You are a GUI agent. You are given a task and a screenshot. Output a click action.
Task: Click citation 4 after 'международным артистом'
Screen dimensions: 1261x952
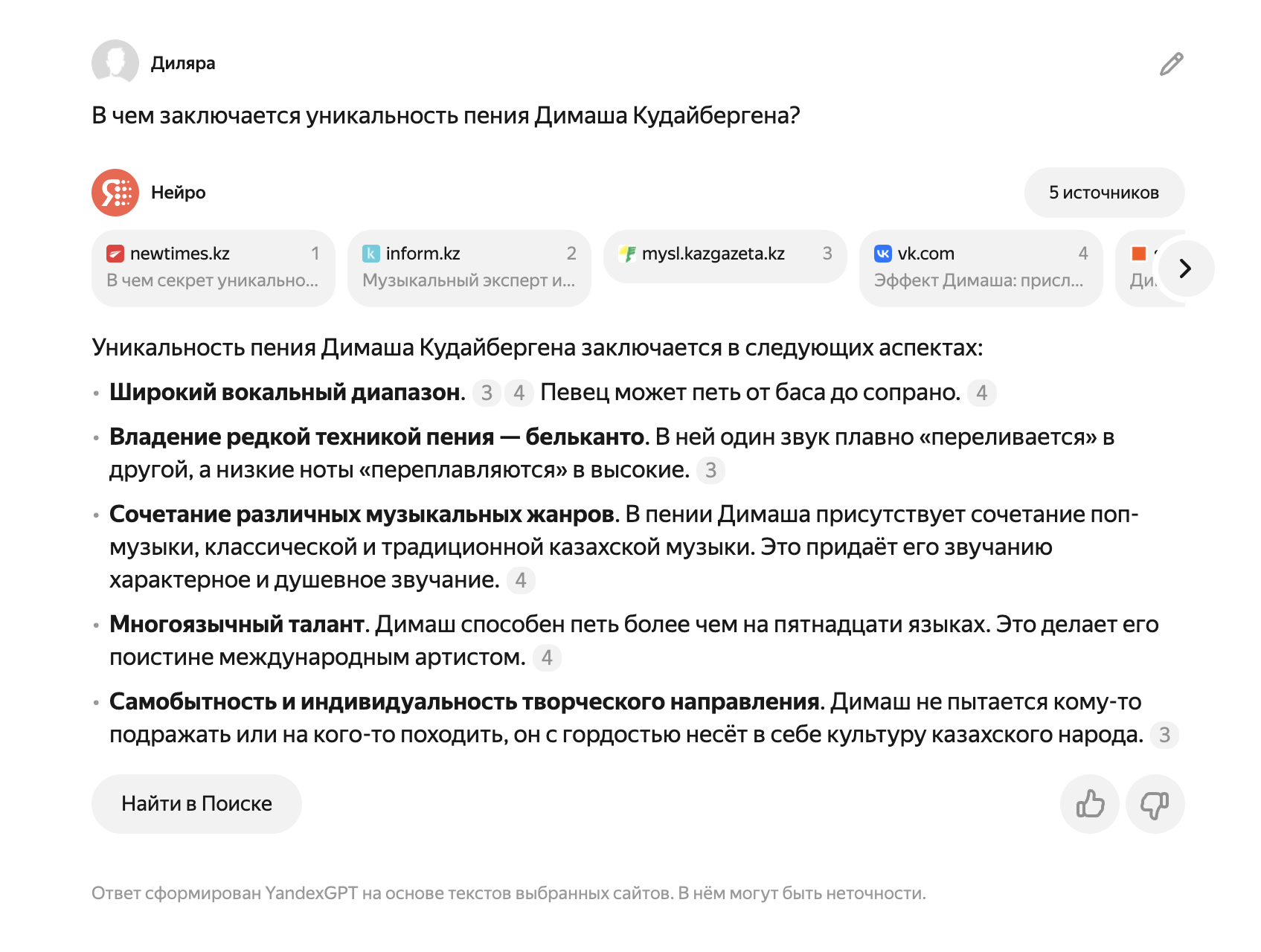tap(547, 657)
